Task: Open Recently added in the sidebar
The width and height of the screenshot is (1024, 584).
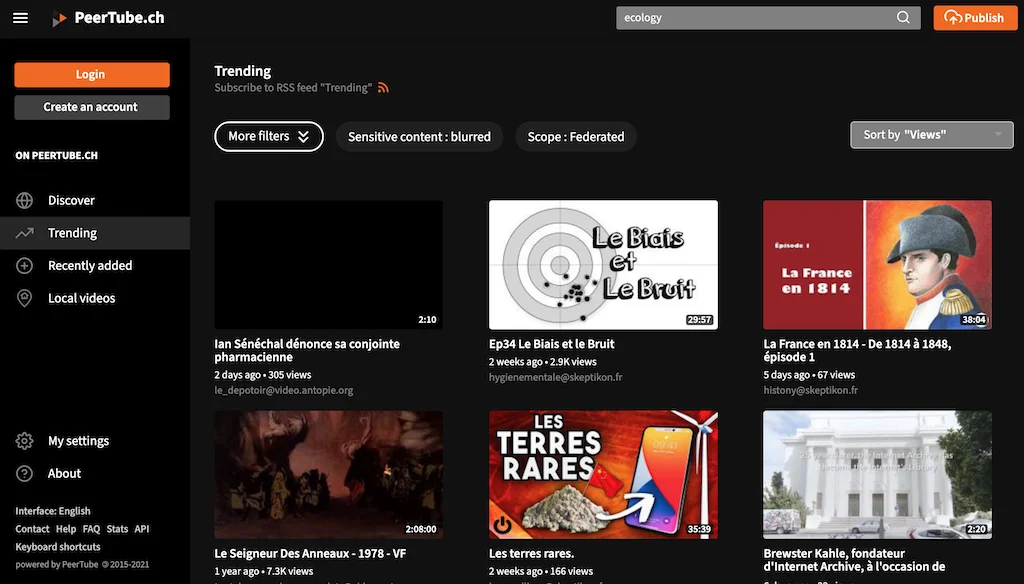Action: (x=95, y=266)
